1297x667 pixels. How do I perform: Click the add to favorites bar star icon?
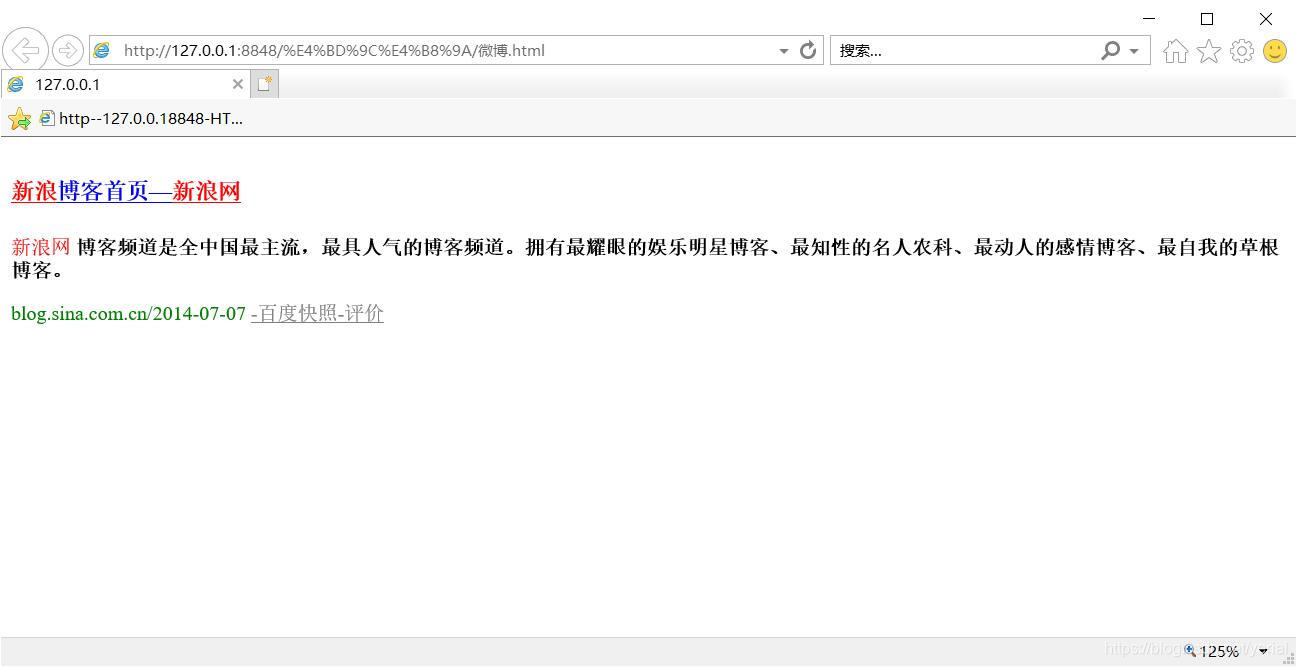19,119
